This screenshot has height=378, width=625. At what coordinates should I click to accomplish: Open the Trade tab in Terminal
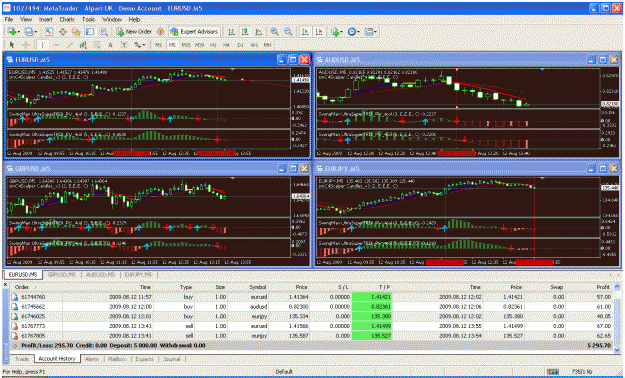pos(22,359)
